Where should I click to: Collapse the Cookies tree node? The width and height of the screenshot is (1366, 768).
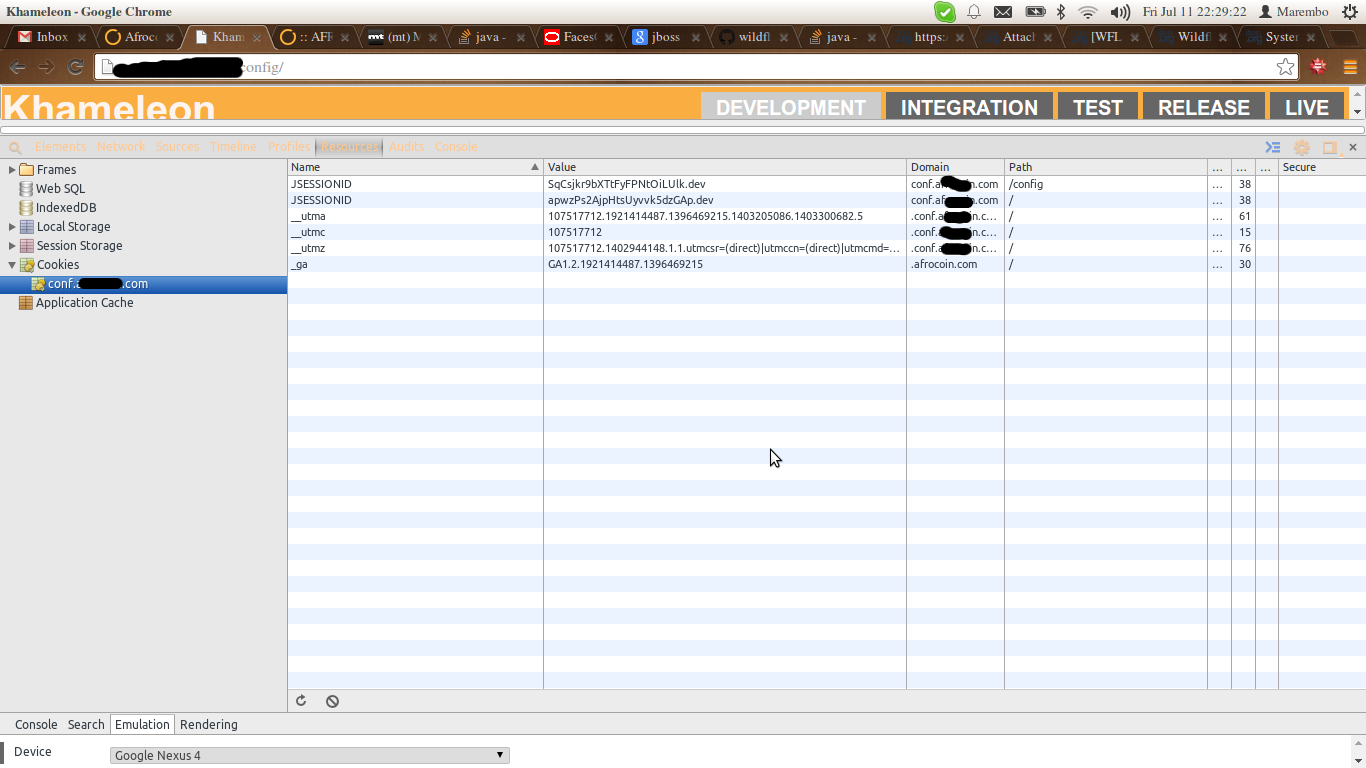pos(12,265)
